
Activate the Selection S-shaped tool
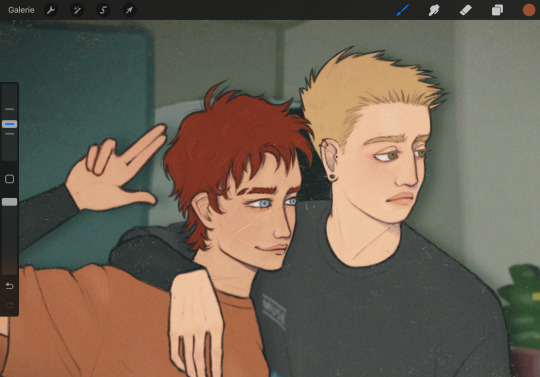pos(103,10)
